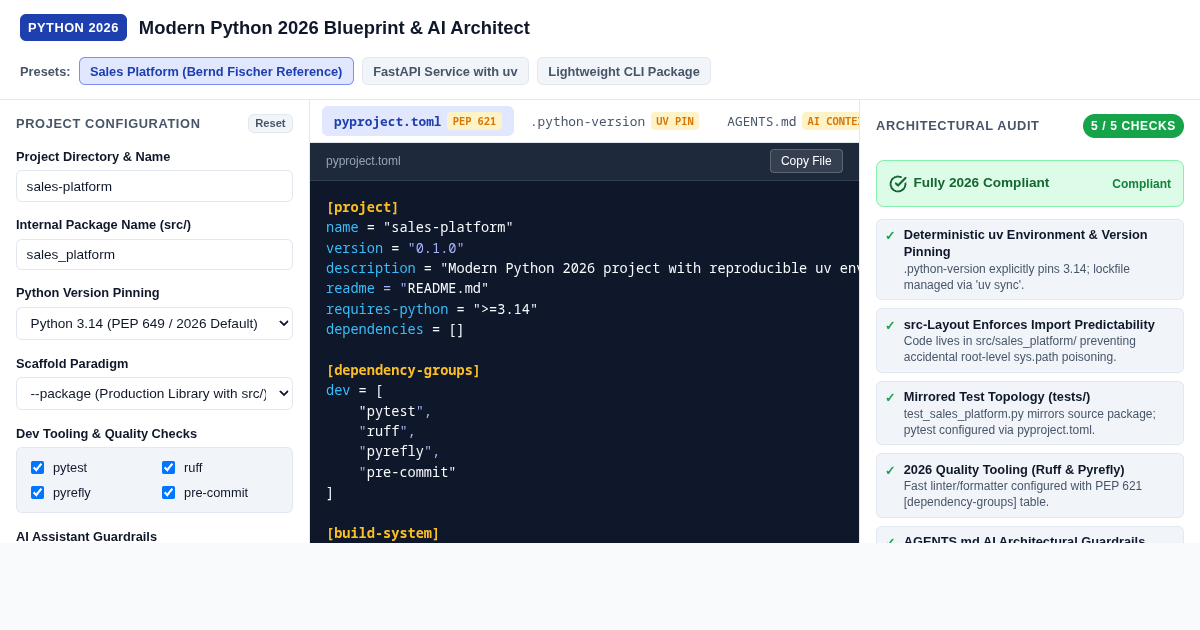Click the dependencies = [] code line
The width and height of the screenshot is (1200, 630).
(395, 329)
